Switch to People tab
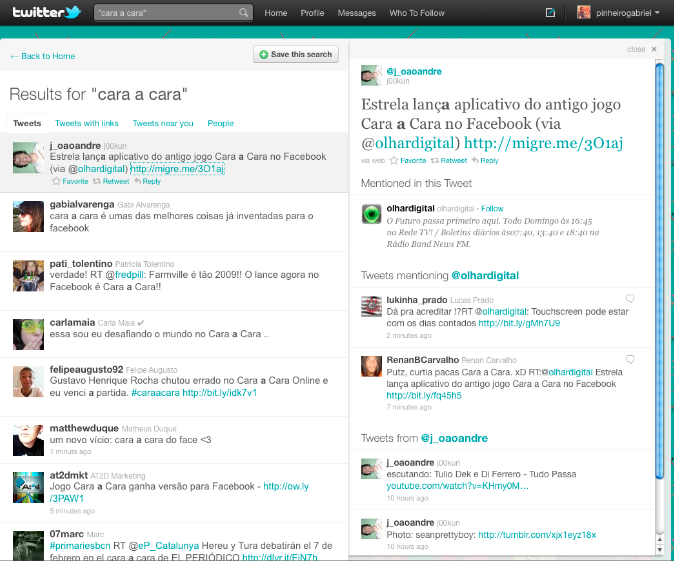 pyautogui.click(x=221, y=123)
